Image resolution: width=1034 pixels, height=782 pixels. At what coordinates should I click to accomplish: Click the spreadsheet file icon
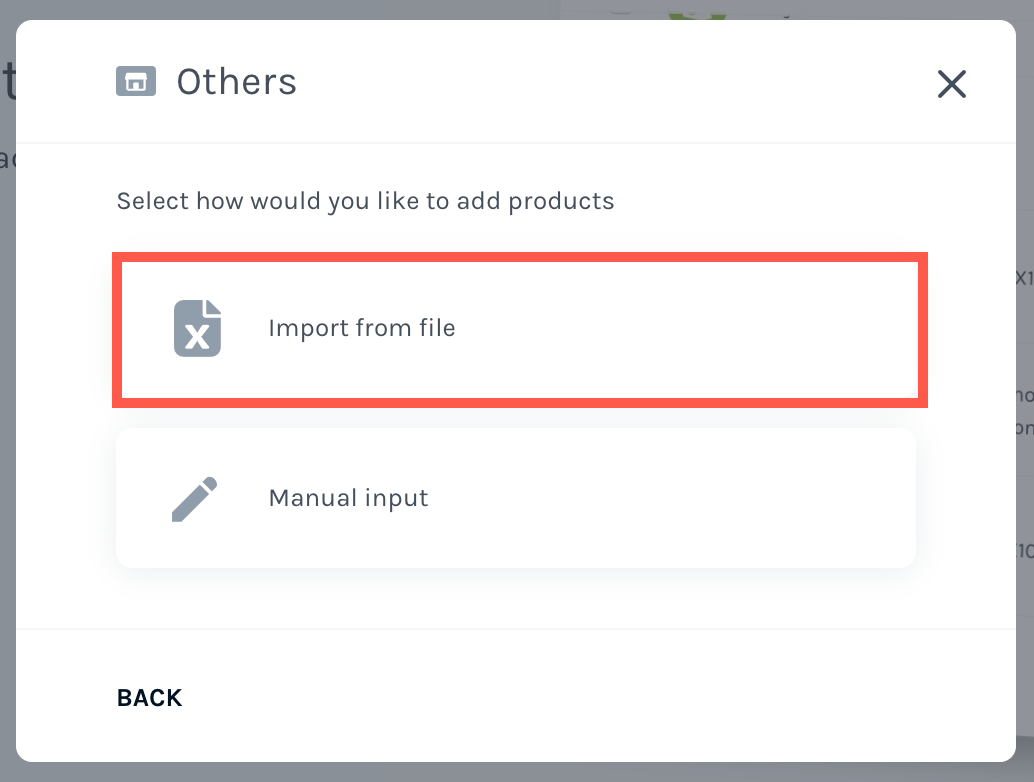coord(197,328)
